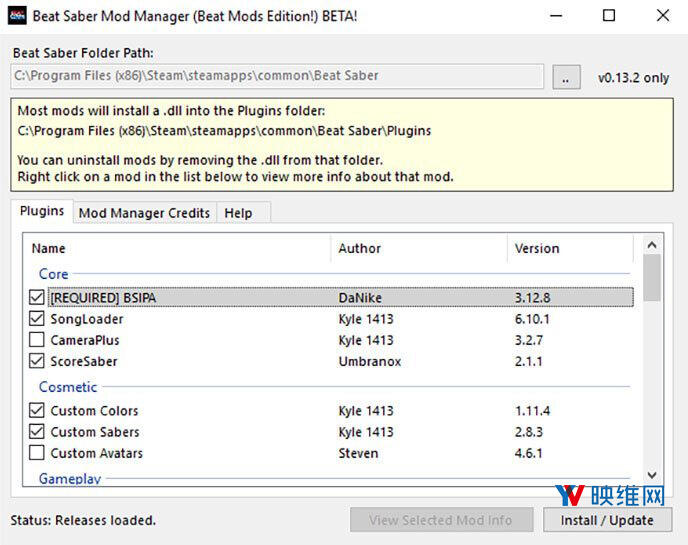This screenshot has height=545, width=688.
Task: Open the Help tab
Action: click(238, 213)
